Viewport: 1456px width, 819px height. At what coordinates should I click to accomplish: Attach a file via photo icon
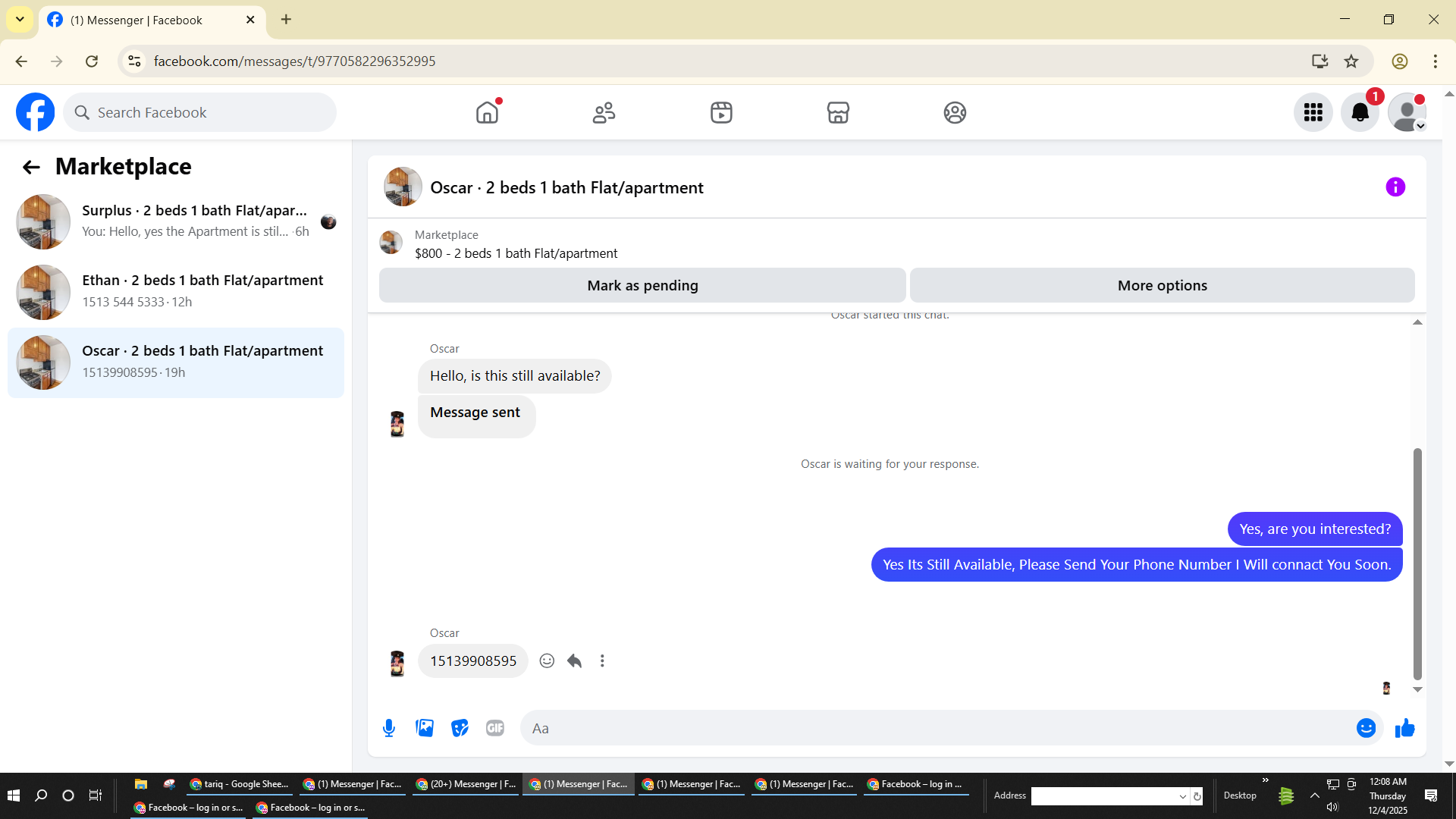coord(425,728)
